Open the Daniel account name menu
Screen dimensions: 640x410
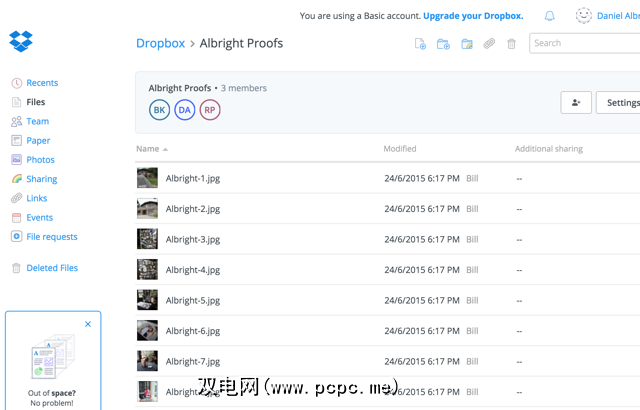tap(618, 16)
